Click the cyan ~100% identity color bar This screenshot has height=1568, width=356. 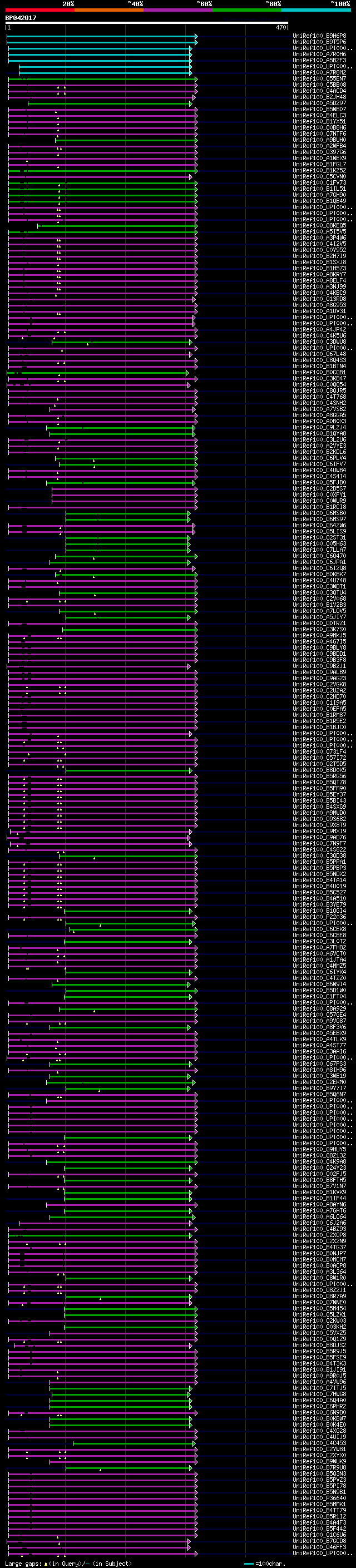coord(316,10)
